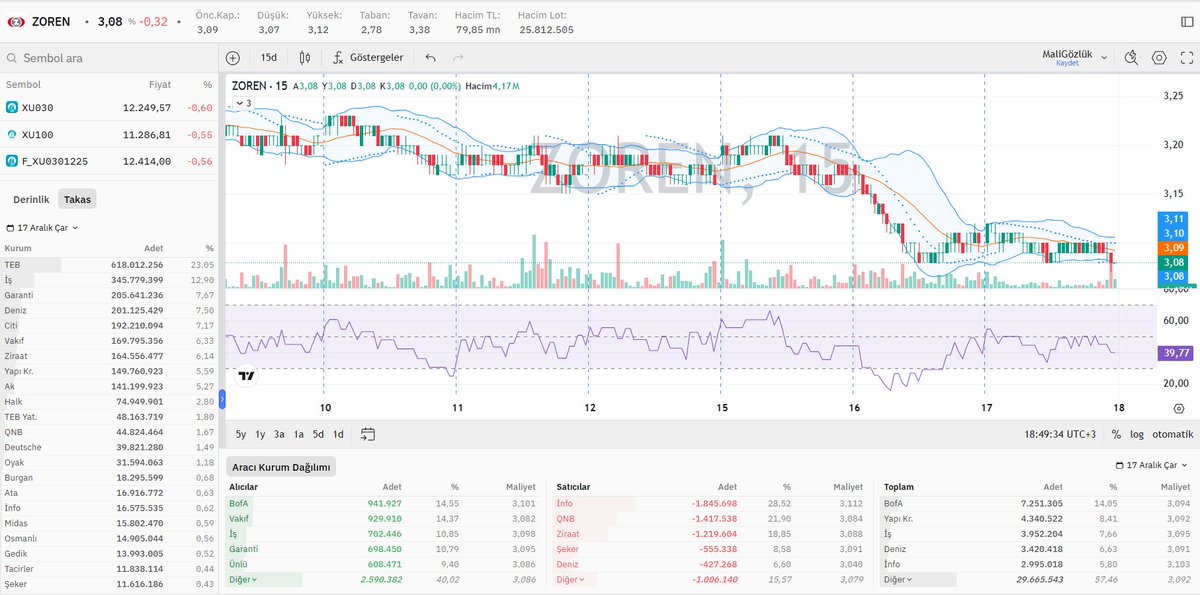Set chart range to 1y
This screenshot has width=1200, height=595.
pos(260,434)
